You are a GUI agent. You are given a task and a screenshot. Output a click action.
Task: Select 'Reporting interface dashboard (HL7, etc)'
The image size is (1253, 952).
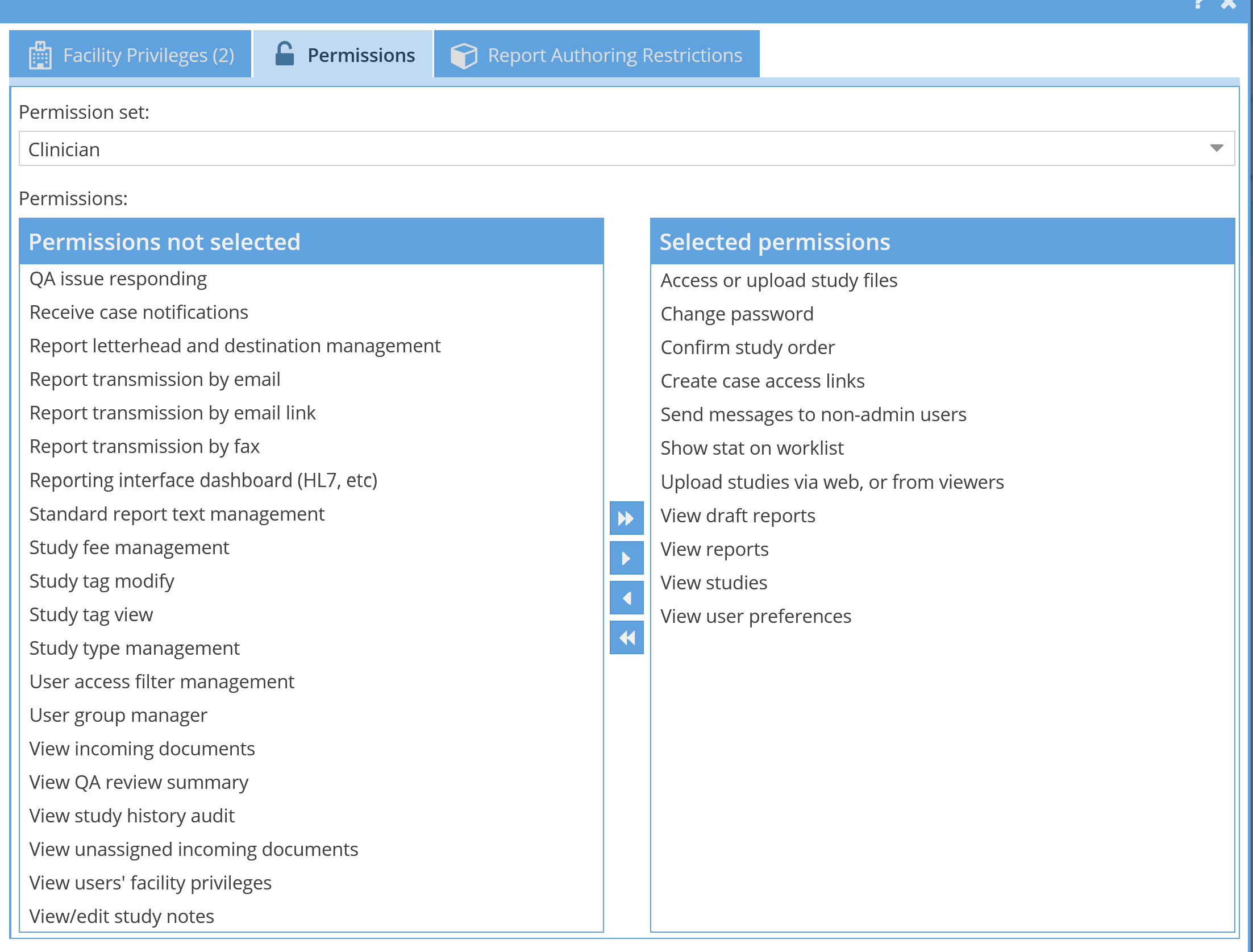(311, 480)
